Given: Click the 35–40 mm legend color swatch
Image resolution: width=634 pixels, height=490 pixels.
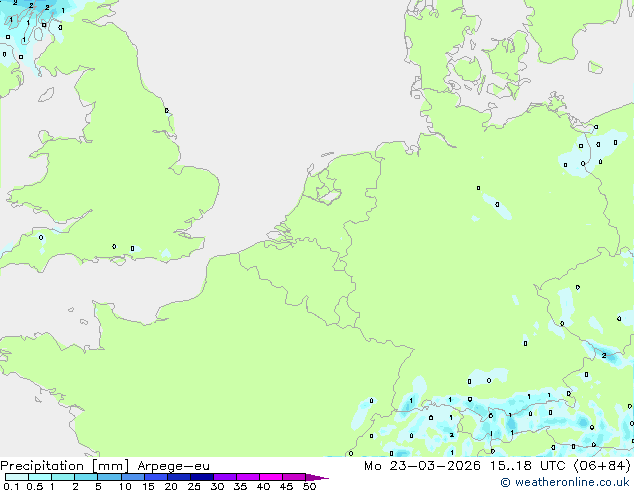Looking at the screenshot, I should (x=248, y=477).
